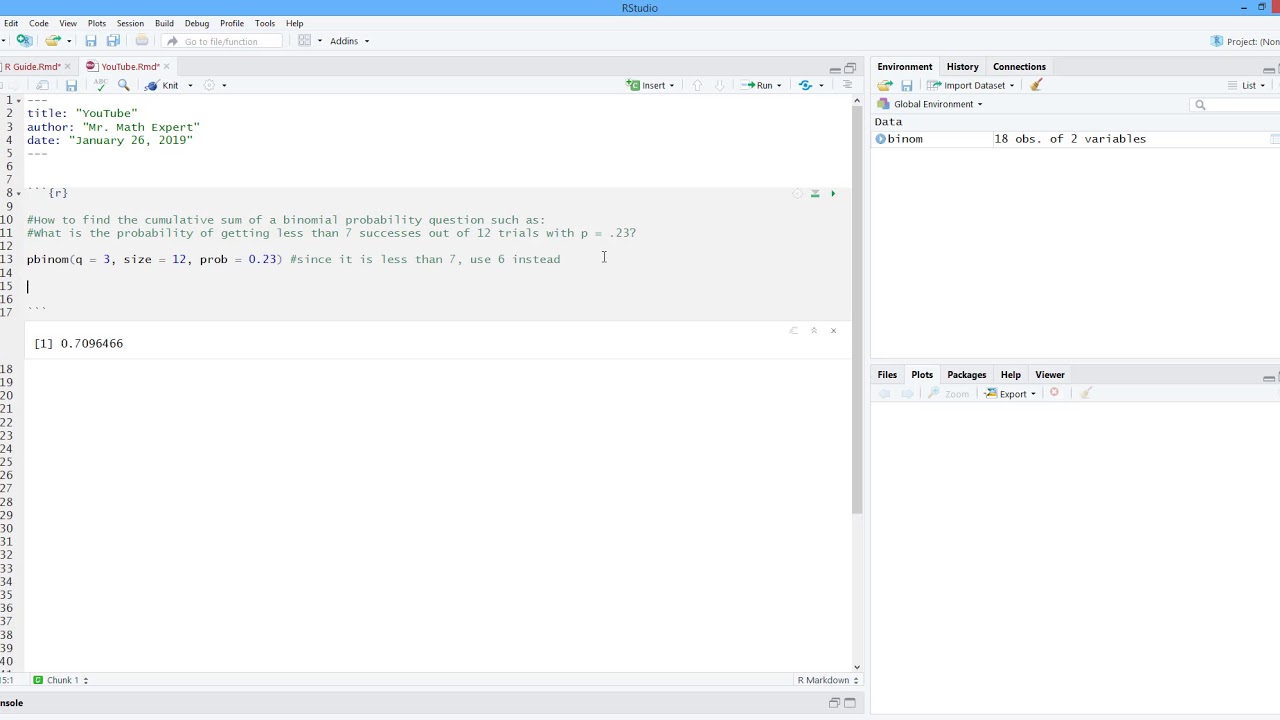
Task: Open chunk options gear at line 8
Action: [797, 193]
